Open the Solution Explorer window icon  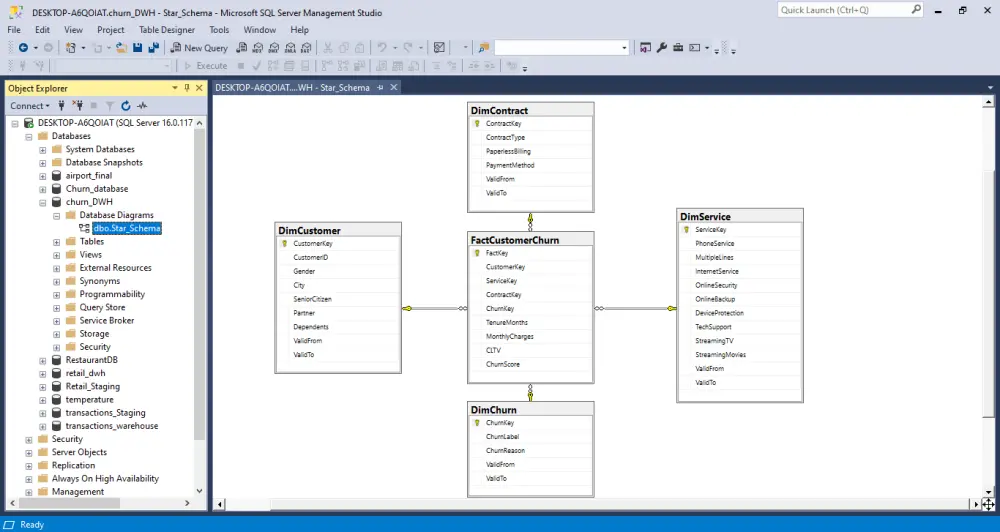point(645,48)
